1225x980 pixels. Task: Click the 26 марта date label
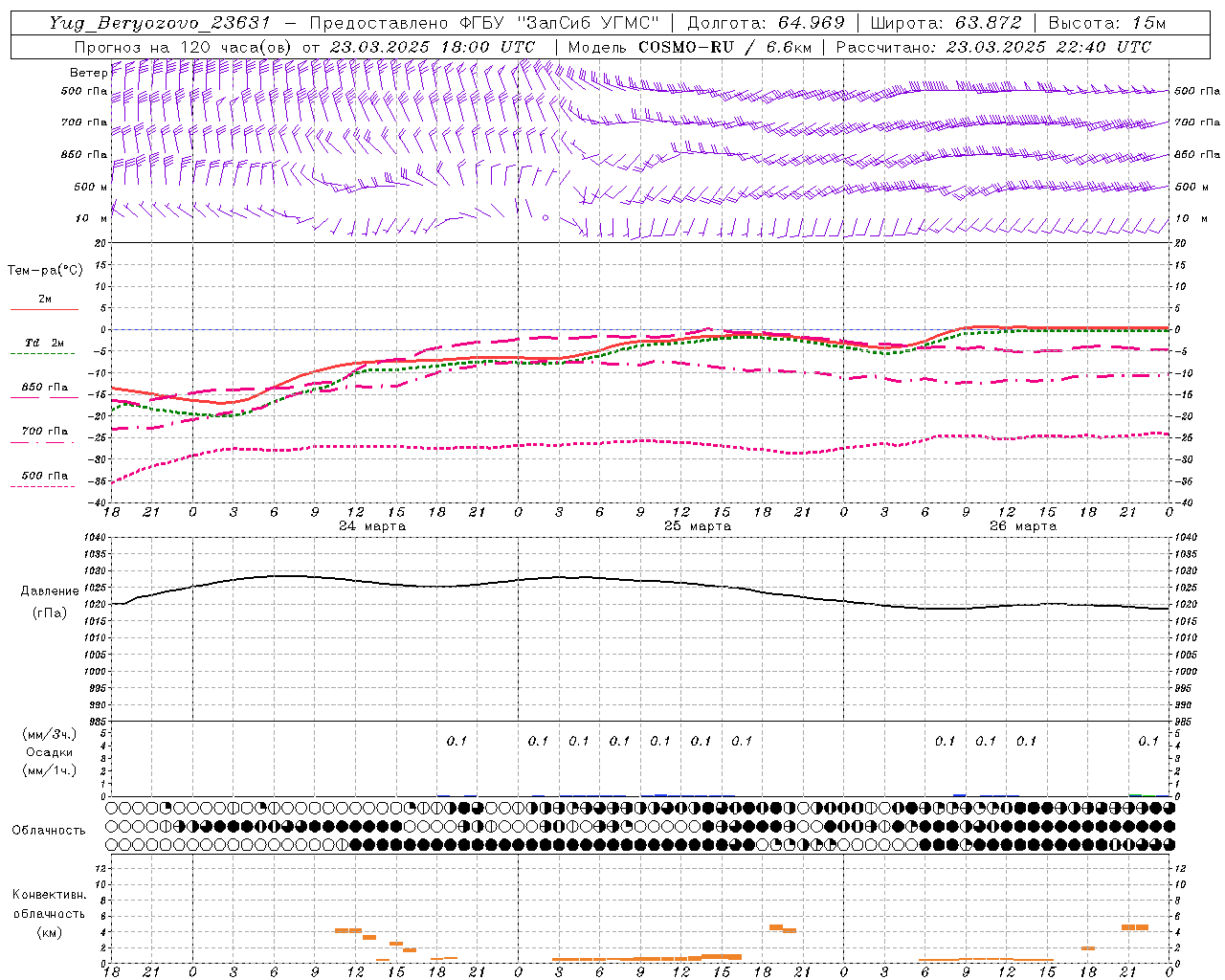point(1023,526)
